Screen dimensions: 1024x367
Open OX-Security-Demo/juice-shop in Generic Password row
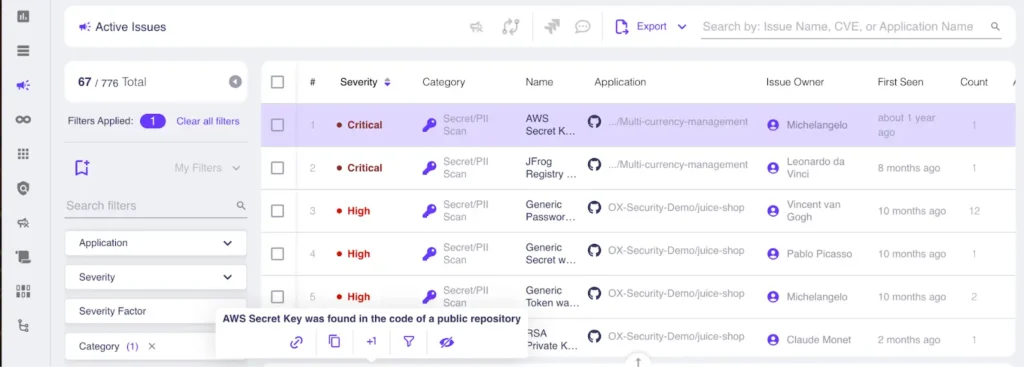tap(676, 208)
